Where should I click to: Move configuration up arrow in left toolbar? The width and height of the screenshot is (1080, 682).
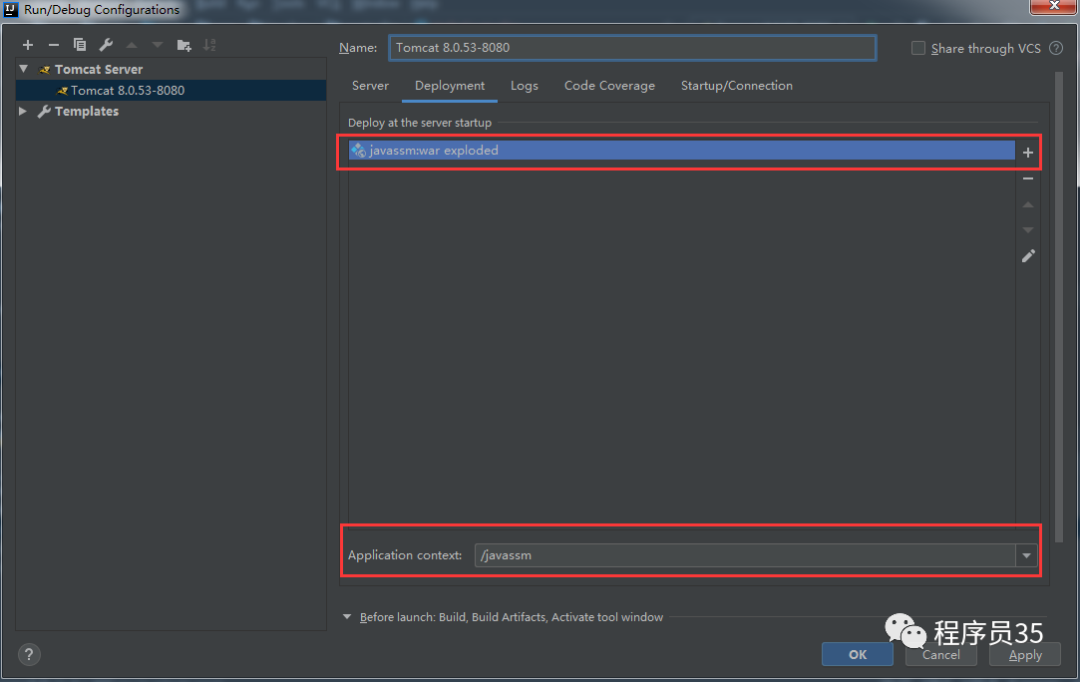[x=132, y=45]
